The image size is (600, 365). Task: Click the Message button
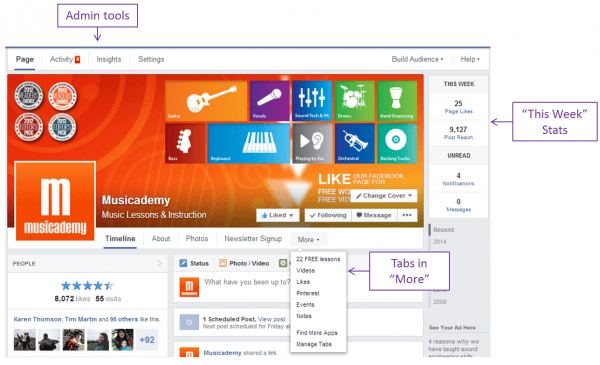pos(374,215)
